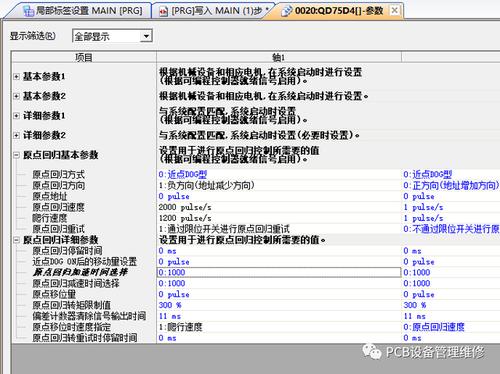Select the 原点回归方式 row label
Image resolution: width=500 pixels, height=374 pixels.
click(x=58, y=174)
